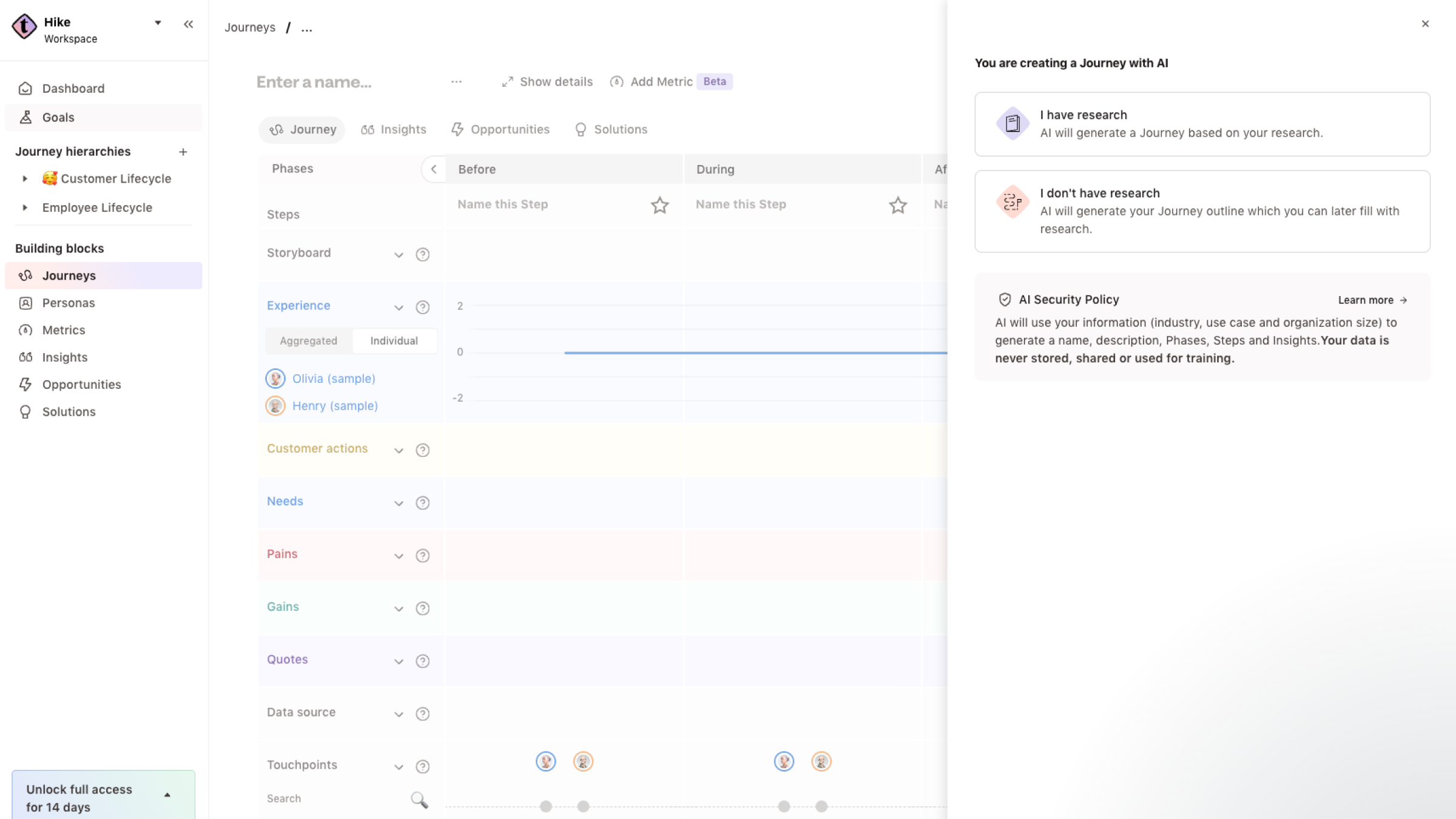This screenshot has height=819, width=1456.
Task: Choose the 'I have research' option
Action: tap(1202, 124)
